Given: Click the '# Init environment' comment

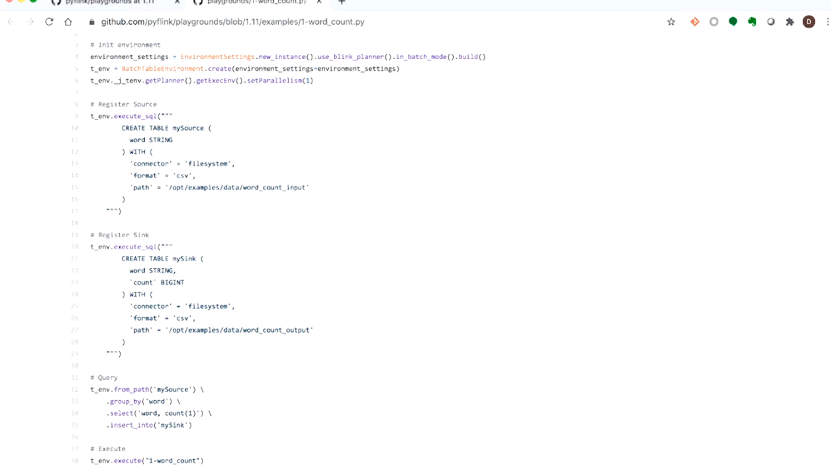Looking at the screenshot, I should point(125,45).
